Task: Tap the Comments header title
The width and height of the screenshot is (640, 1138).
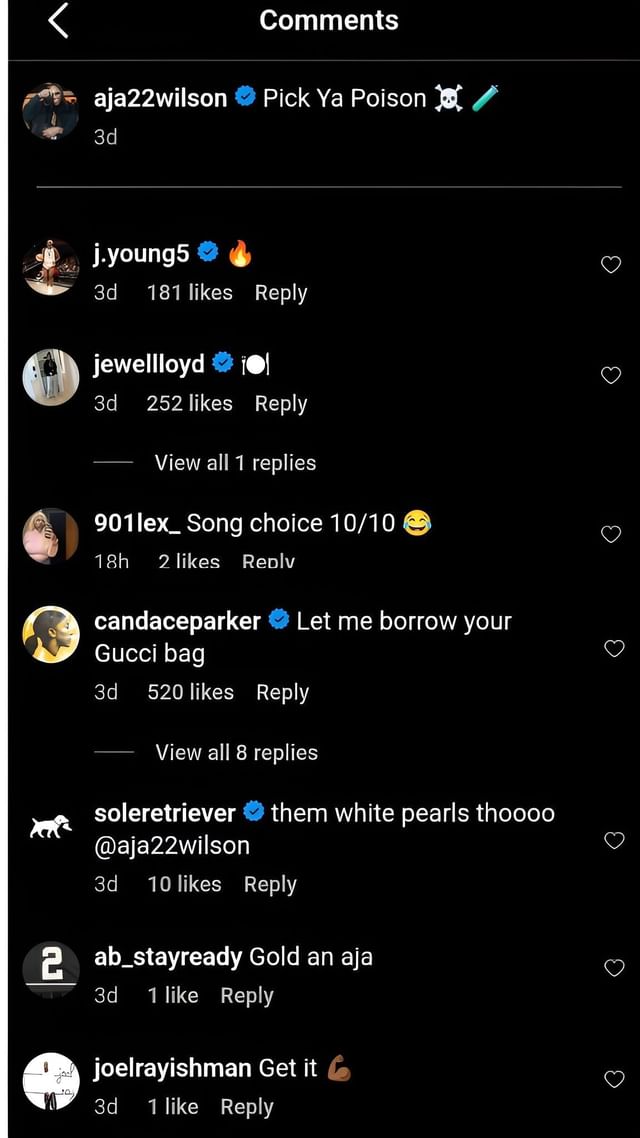Action: (328, 19)
